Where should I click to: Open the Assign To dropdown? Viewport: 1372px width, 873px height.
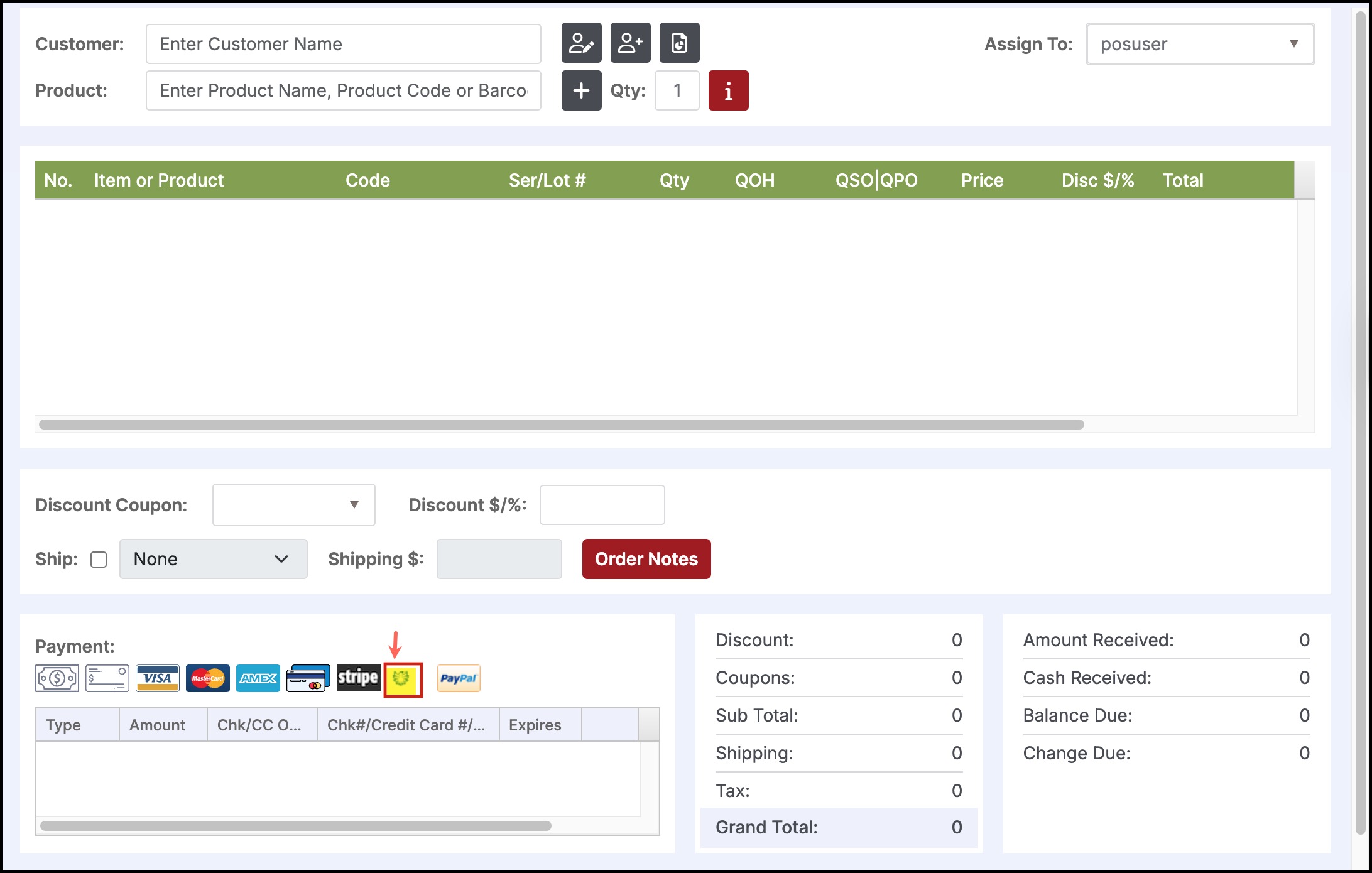[x=1200, y=44]
